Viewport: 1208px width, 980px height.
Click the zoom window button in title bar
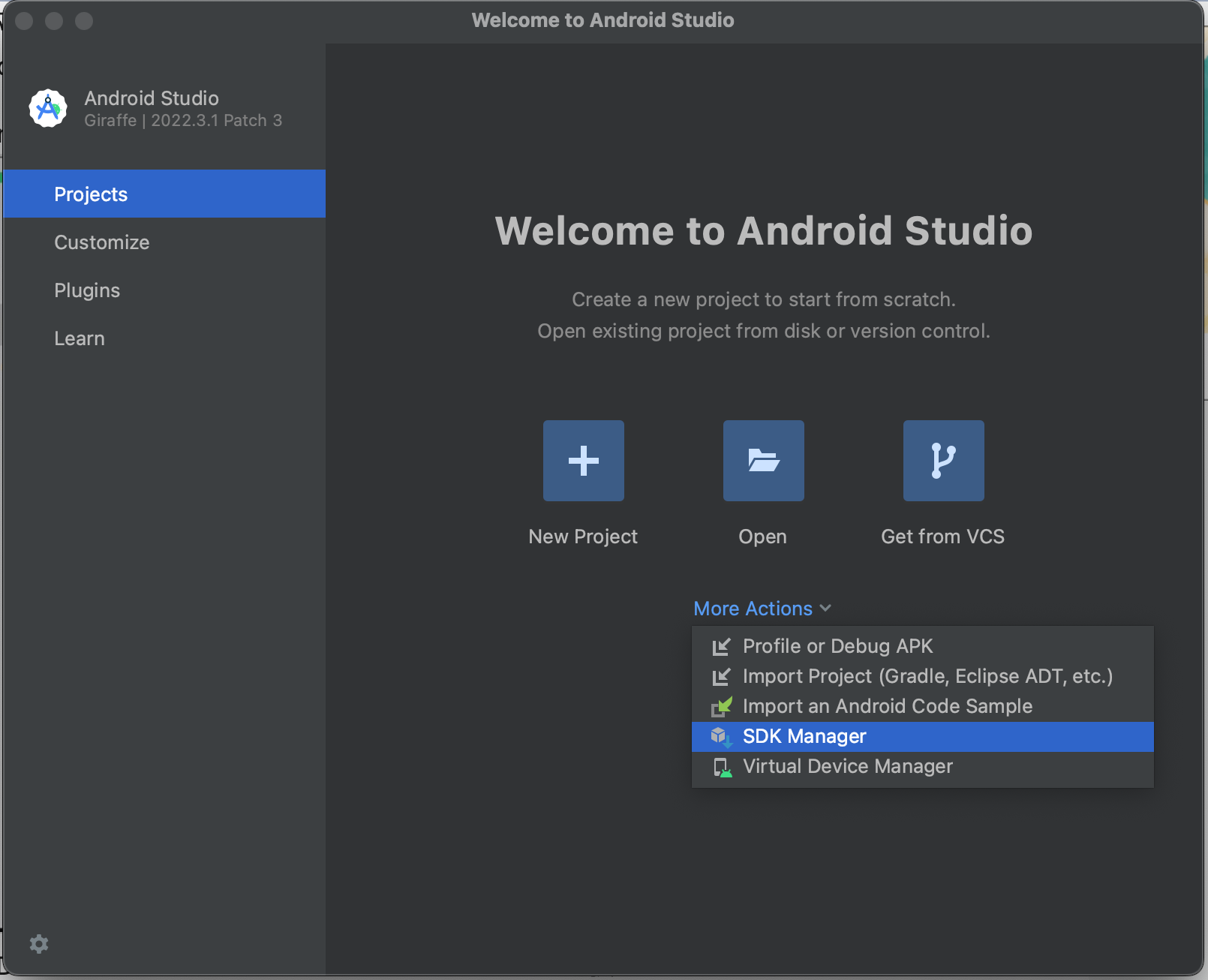[x=84, y=20]
